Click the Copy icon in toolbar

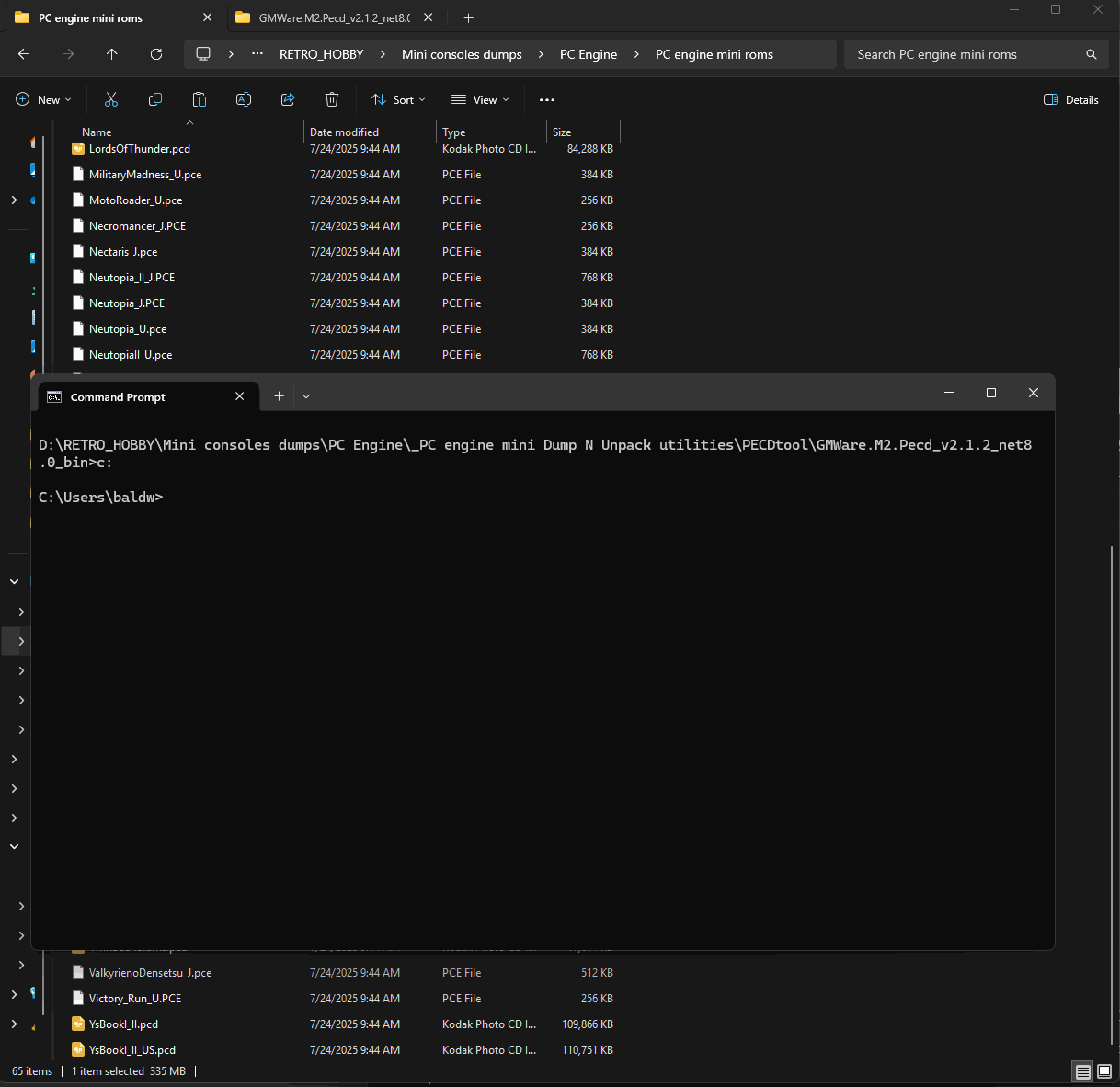(155, 99)
